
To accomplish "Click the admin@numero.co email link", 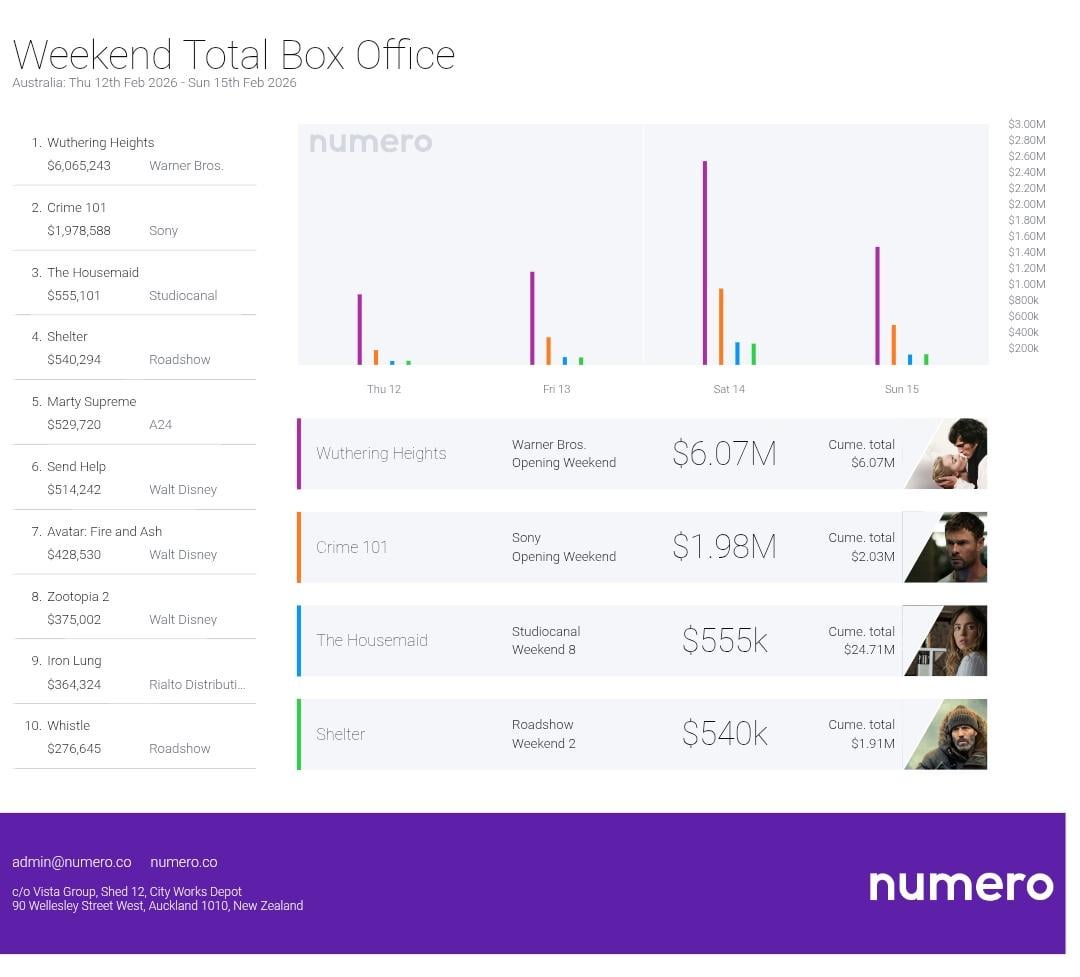I will [x=72, y=862].
